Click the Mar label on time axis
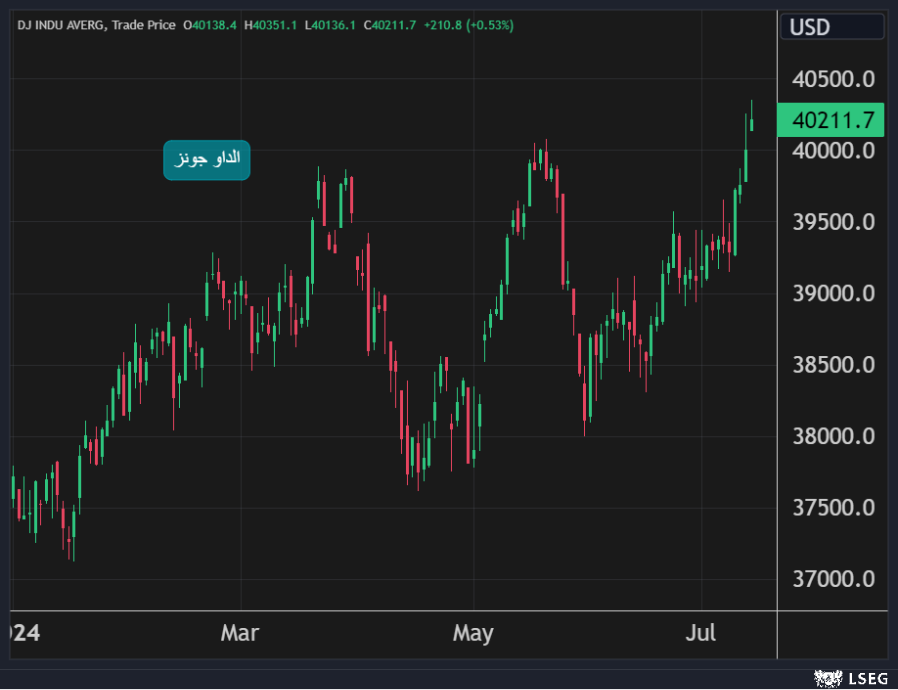Viewport: 898px width, 690px height. pos(240,634)
